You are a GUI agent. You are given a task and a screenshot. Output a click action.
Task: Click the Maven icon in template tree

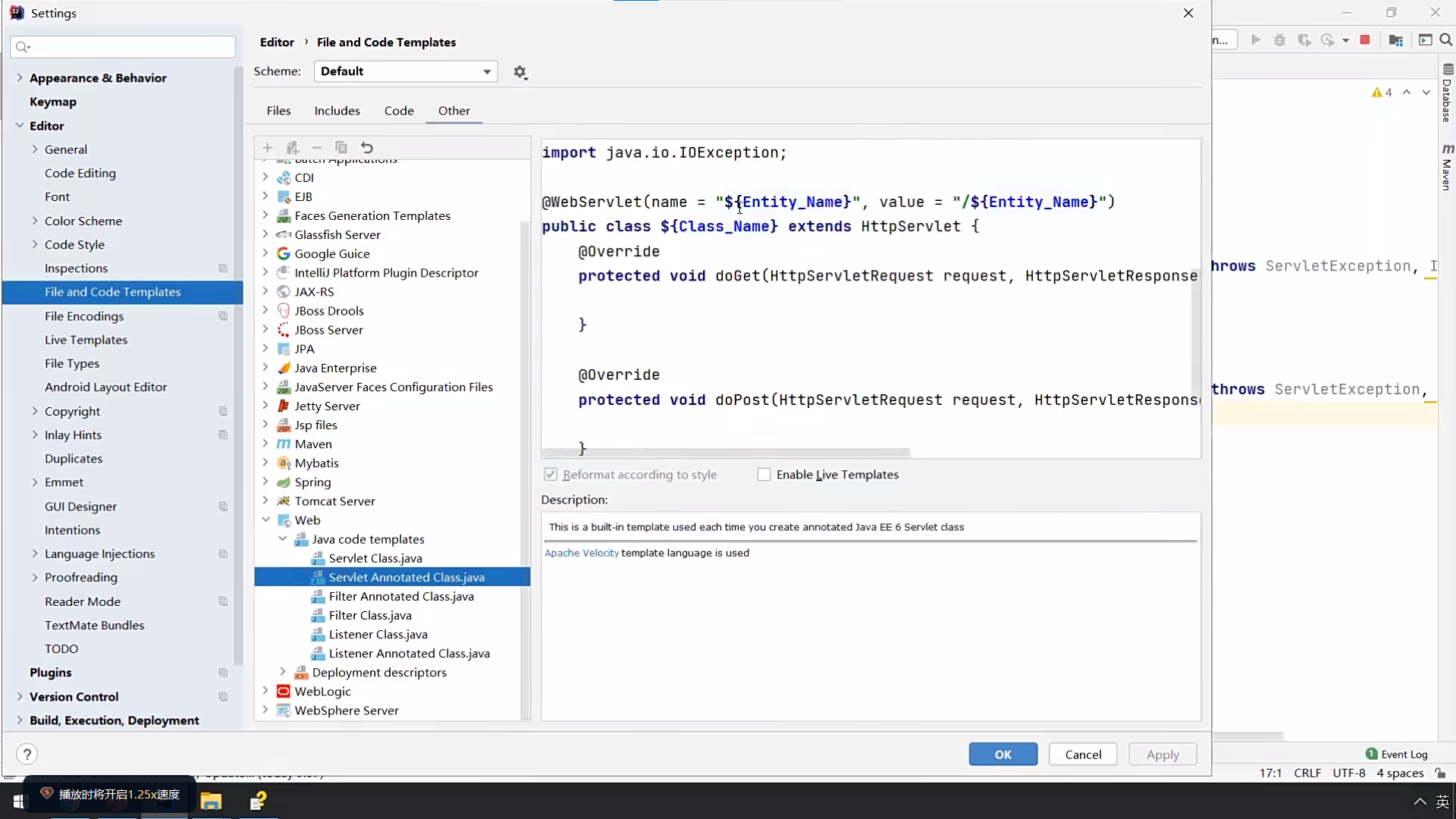click(x=284, y=444)
